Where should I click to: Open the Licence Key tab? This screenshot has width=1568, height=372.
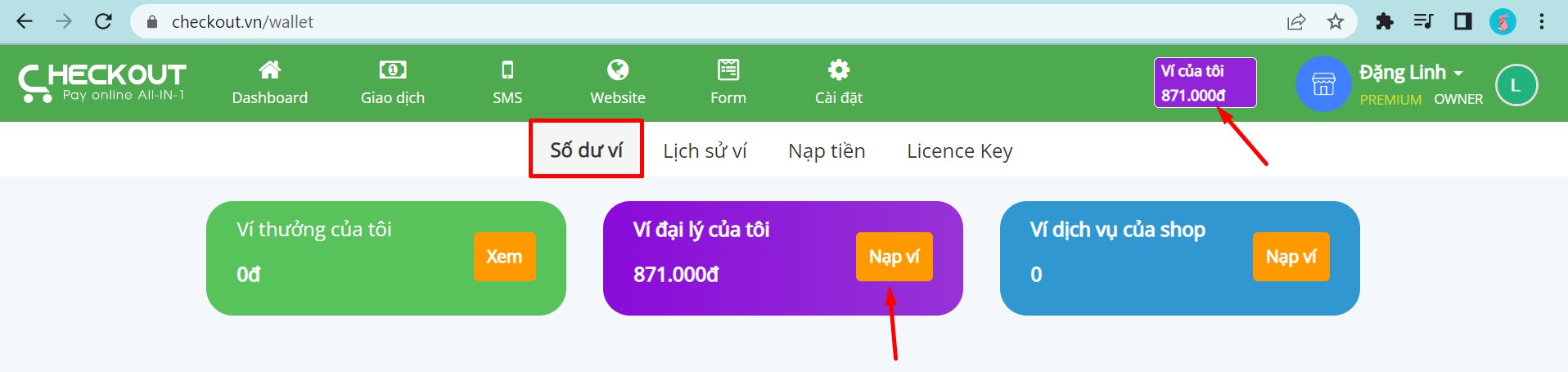point(960,151)
